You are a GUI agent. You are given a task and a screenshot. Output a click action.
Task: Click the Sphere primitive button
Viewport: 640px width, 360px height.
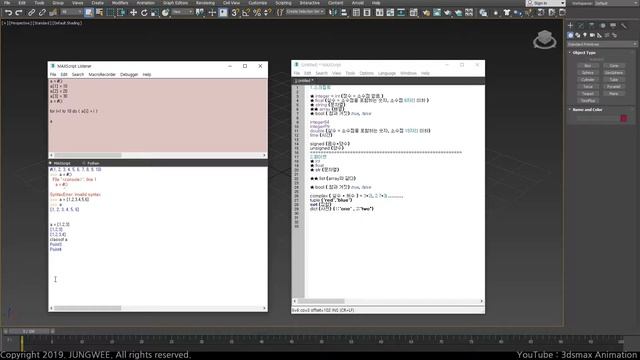coord(588,73)
